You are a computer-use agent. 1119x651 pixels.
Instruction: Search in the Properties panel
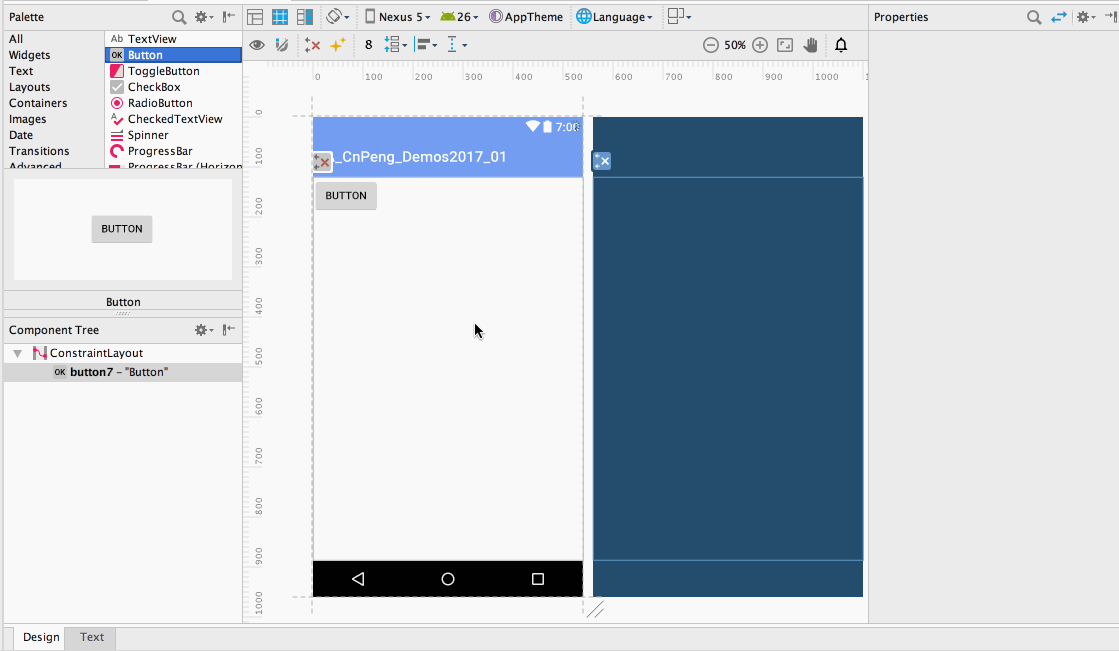coord(1033,16)
